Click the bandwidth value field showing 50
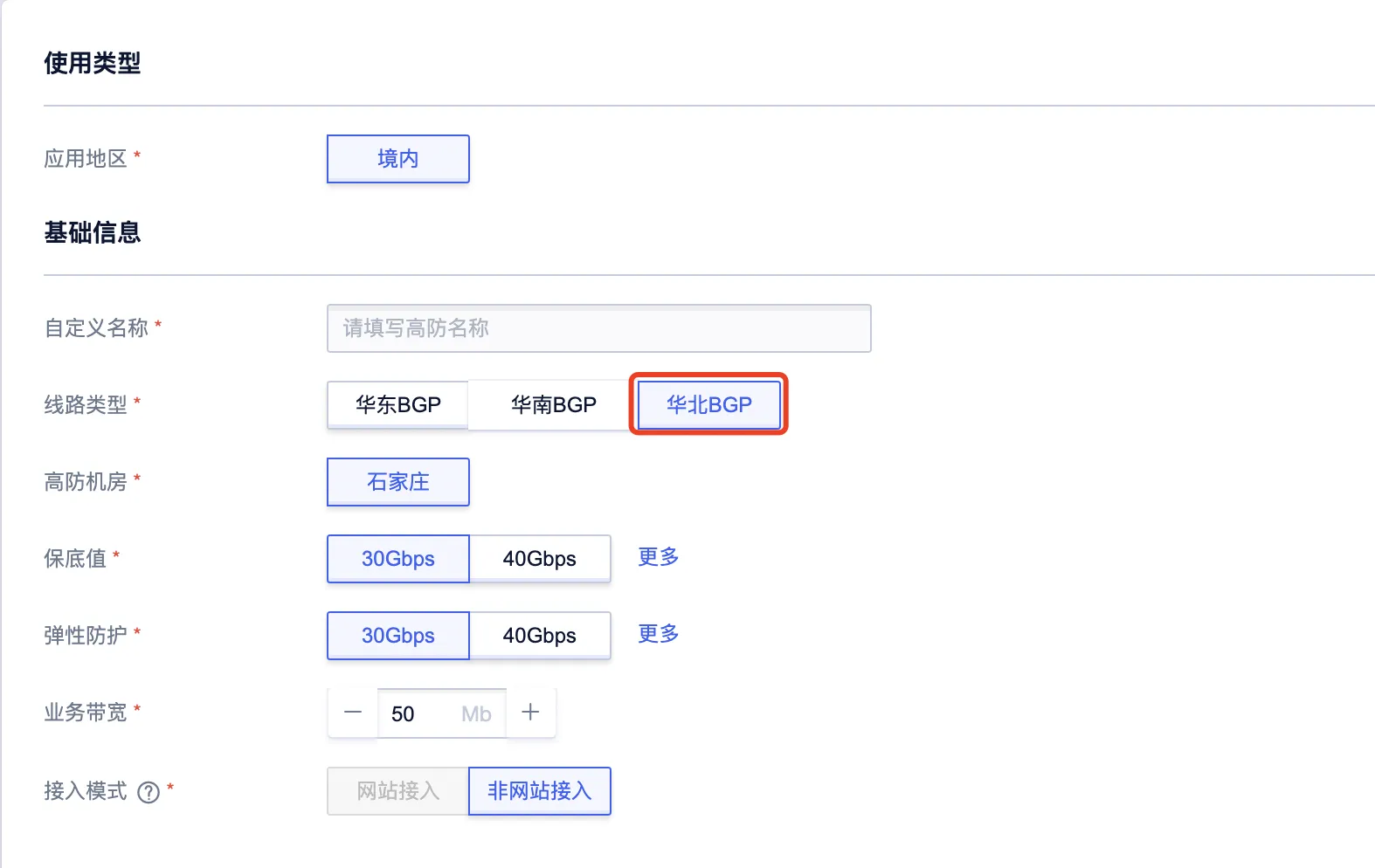 (x=442, y=713)
